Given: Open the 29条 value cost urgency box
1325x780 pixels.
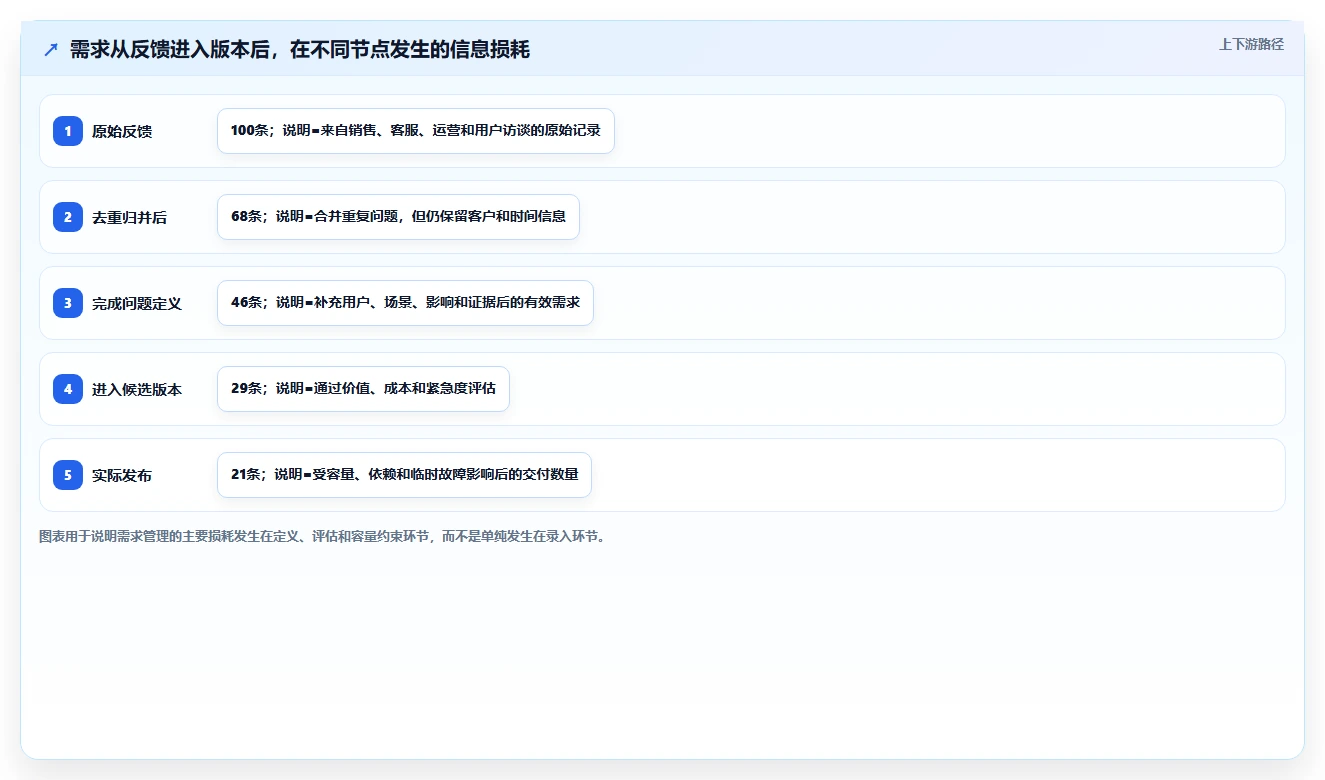Looking at the screenshot, I should click(363, 389).
